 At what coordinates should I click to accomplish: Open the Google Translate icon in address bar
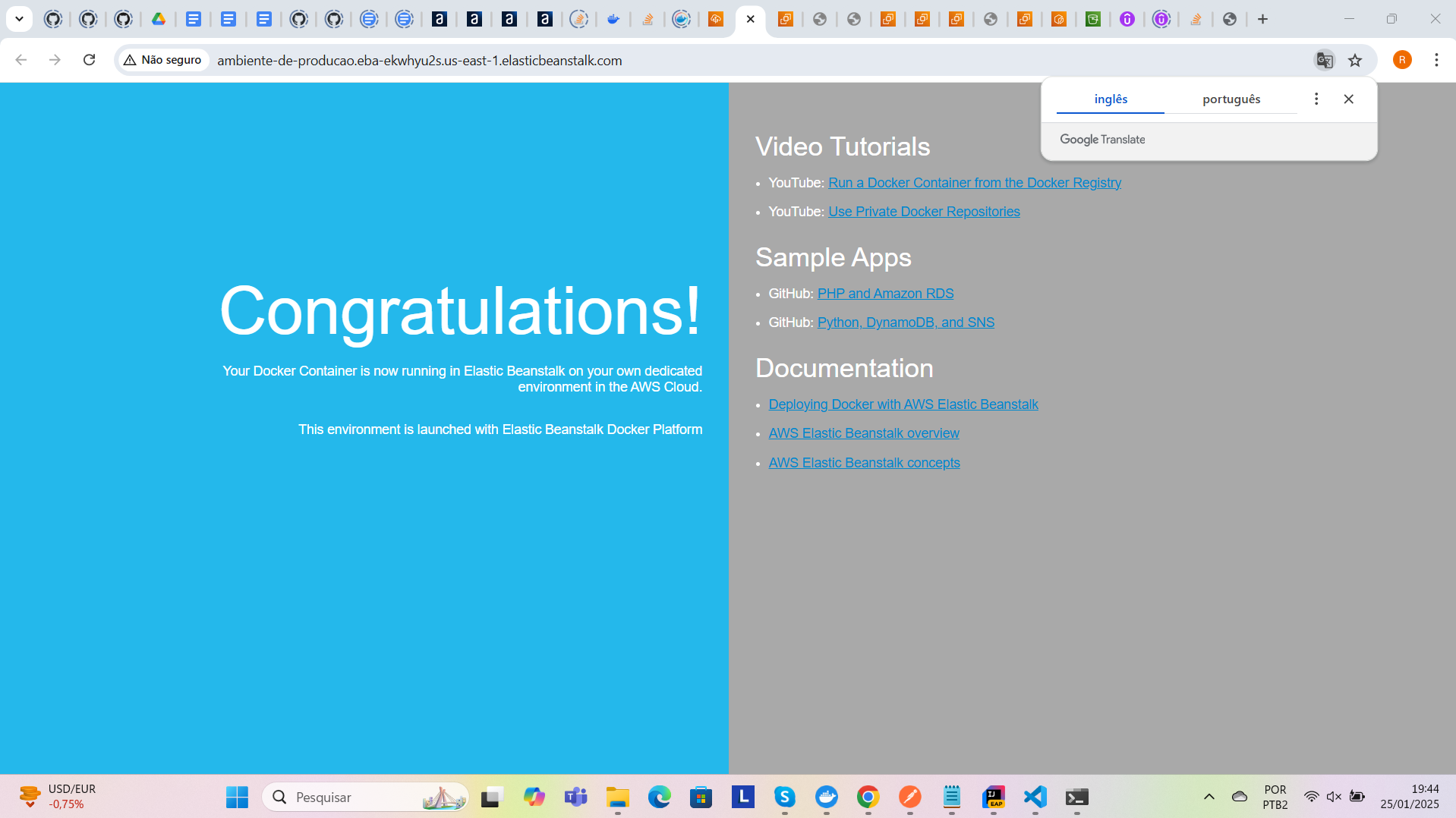(x=1325, y=60)
